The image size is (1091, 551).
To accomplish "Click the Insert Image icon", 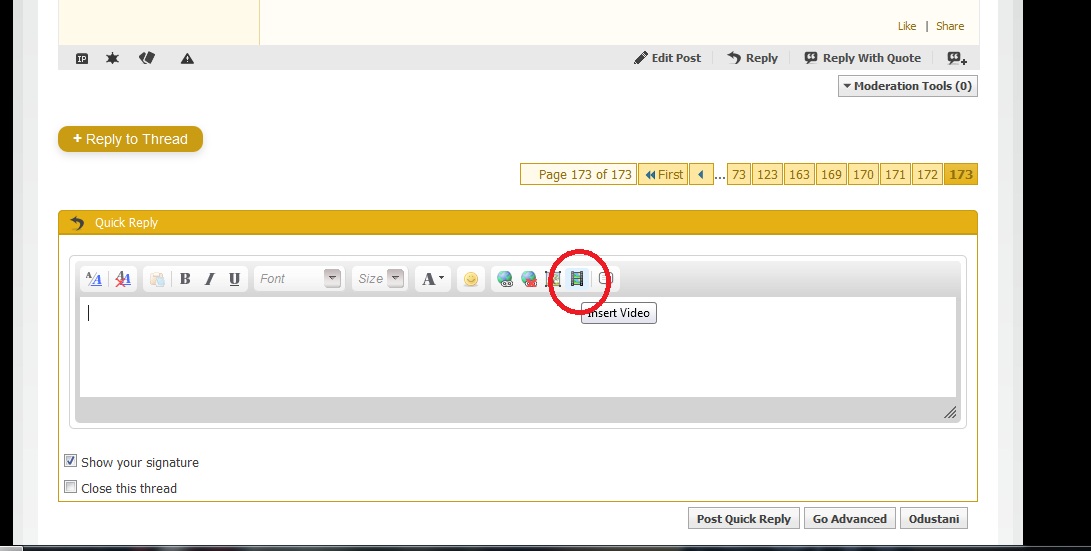I will coord(553,279).
